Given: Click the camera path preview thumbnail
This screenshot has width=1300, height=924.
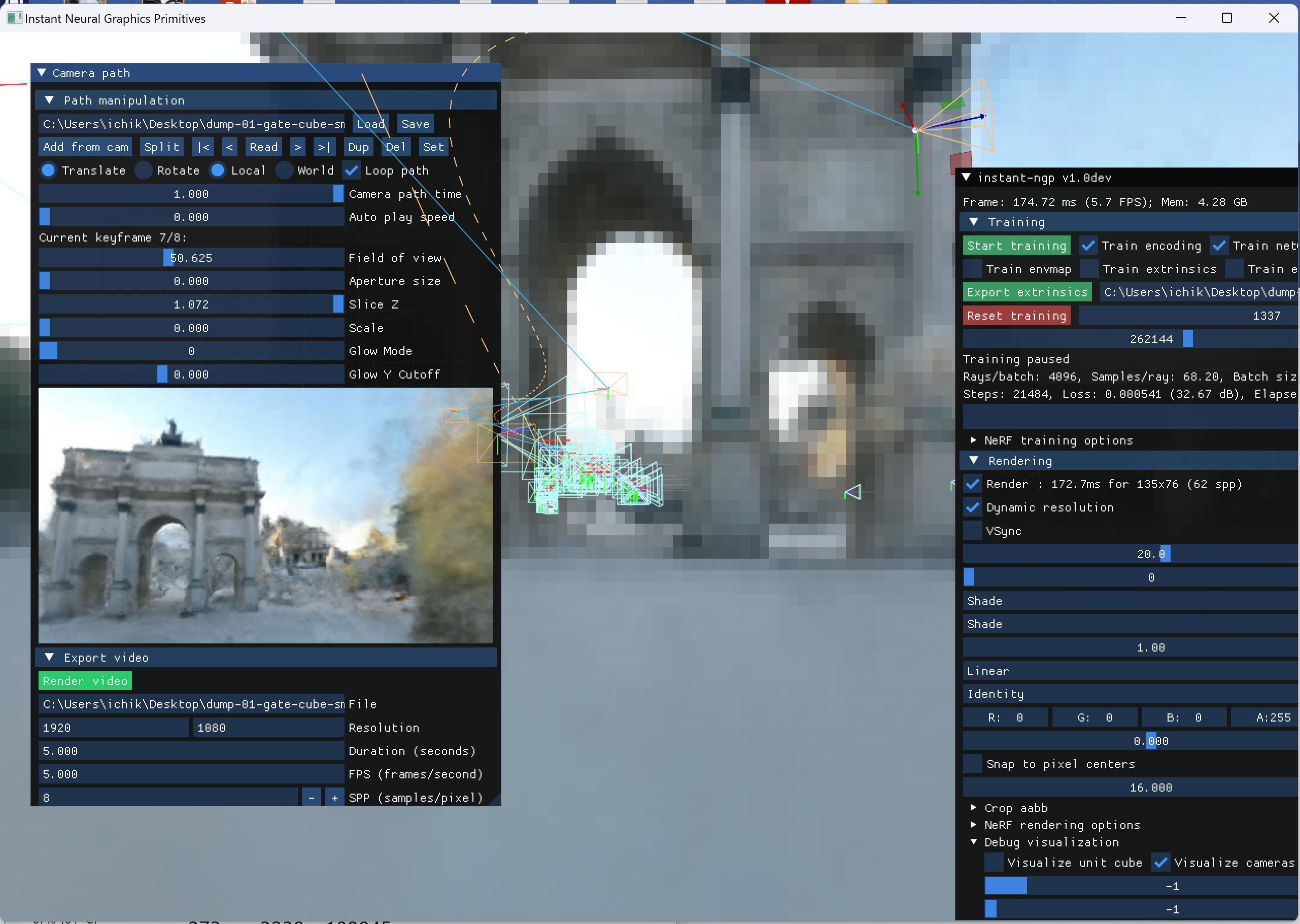Looking at the screenshot, I should [266, 516].
